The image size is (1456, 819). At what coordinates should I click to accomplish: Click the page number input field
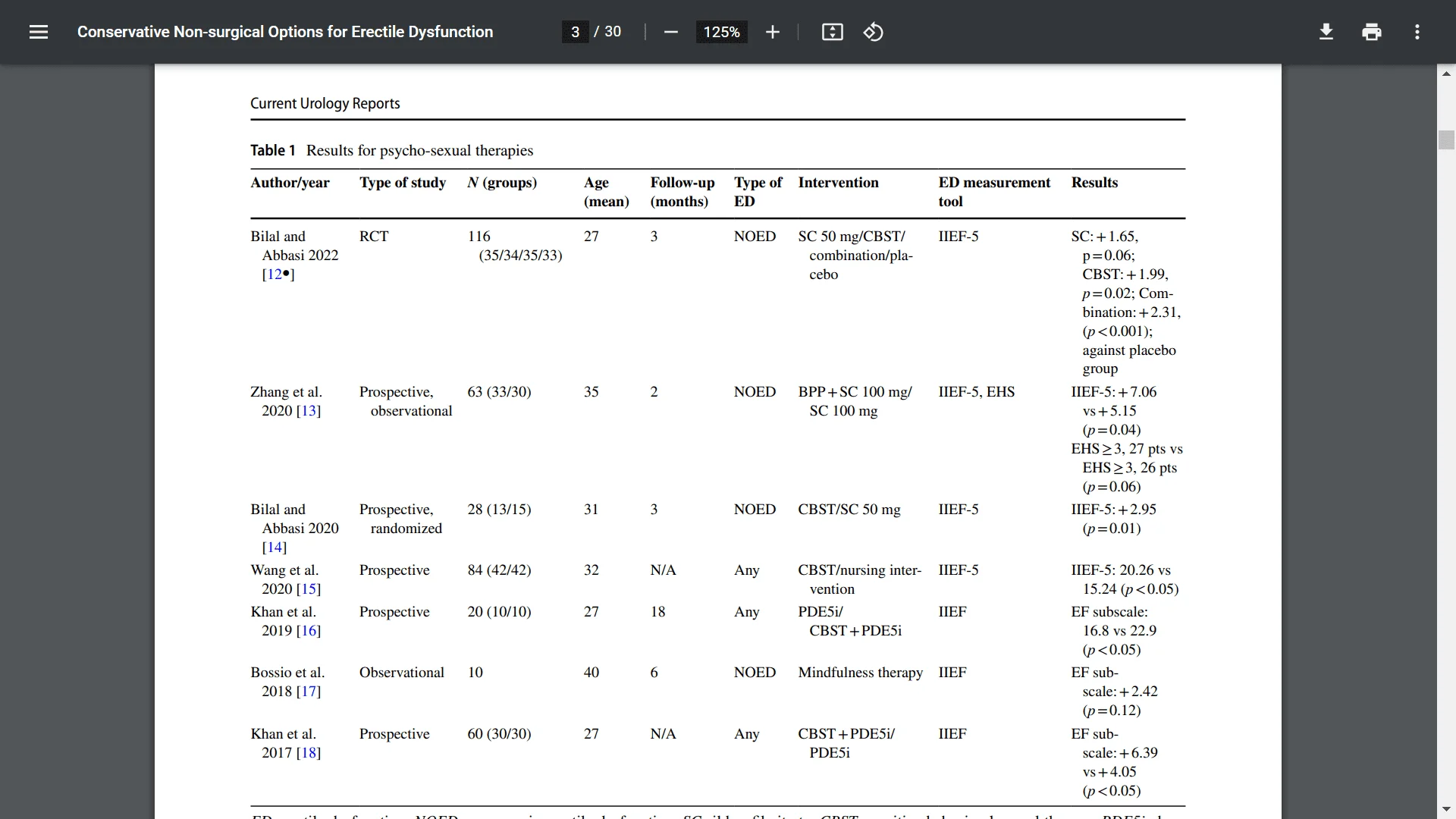pos(575,32)
